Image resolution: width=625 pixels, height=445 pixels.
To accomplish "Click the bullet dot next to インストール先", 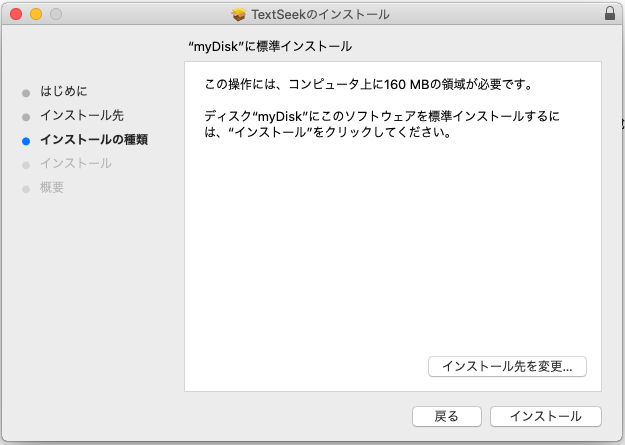I will click(x=26, y=116).
